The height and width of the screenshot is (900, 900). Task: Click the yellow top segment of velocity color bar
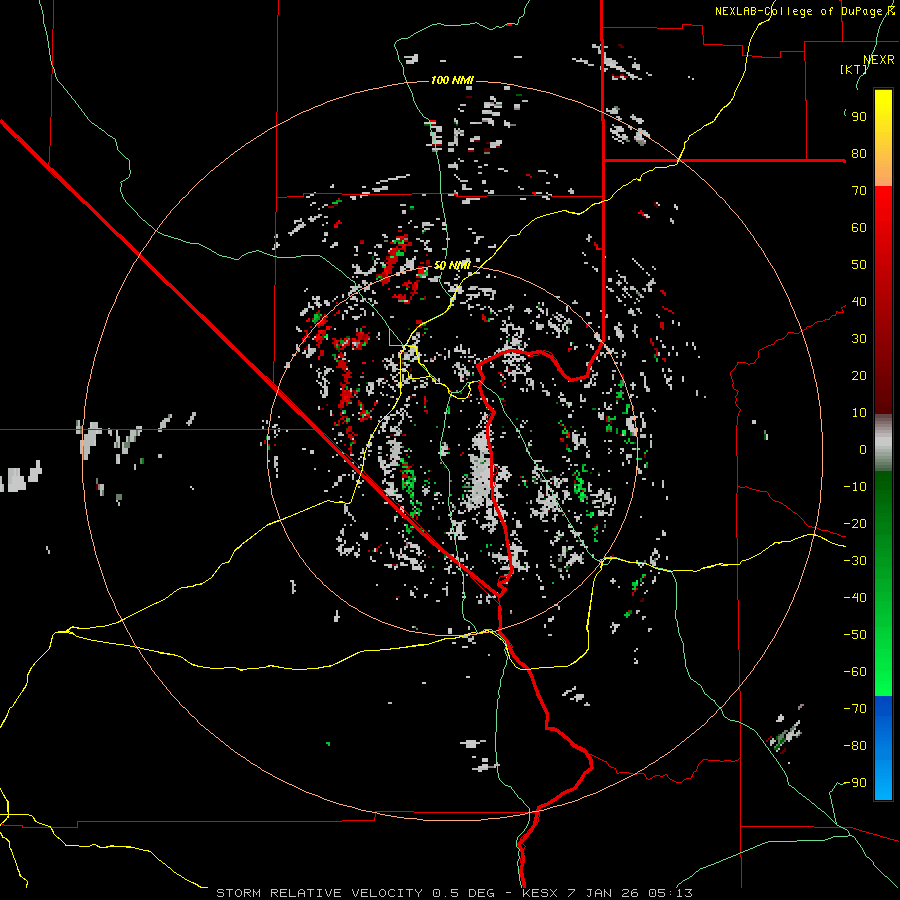[x=883, y=138]
